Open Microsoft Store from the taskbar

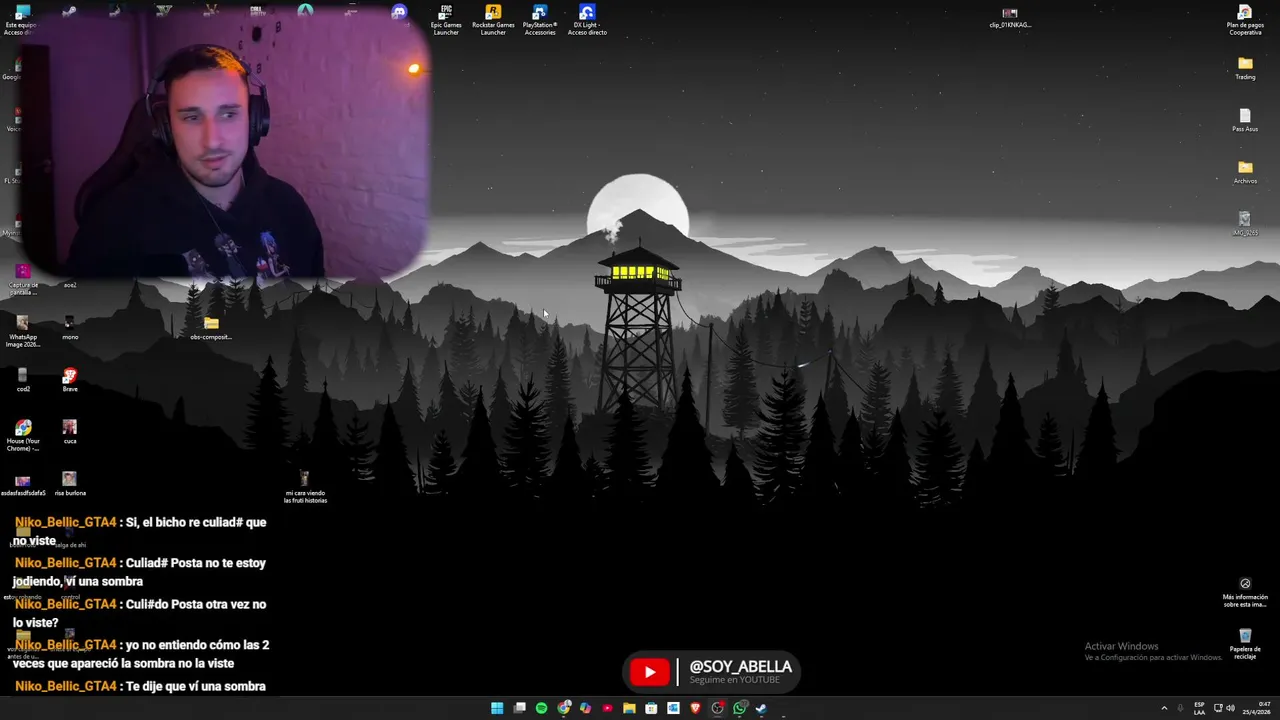651,708
